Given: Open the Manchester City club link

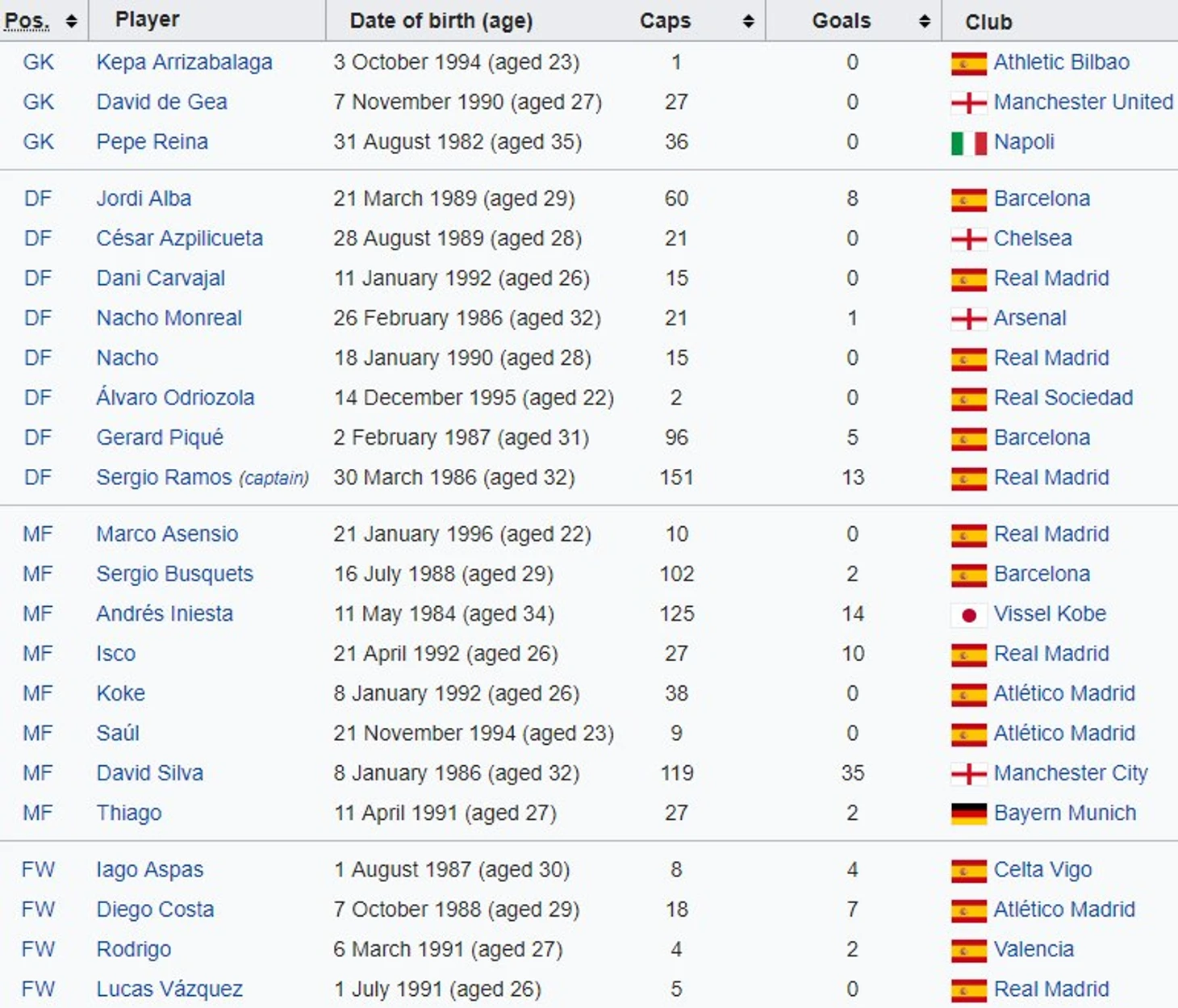Looking at the screenshot, I should click(1070, 773).
